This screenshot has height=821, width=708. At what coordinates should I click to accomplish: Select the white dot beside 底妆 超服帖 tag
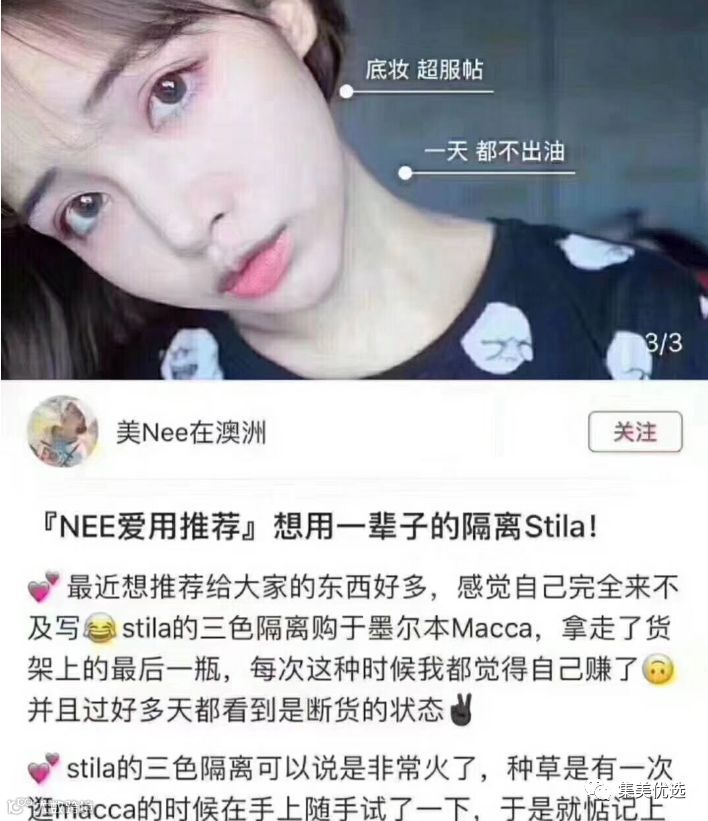click(346, 92)
